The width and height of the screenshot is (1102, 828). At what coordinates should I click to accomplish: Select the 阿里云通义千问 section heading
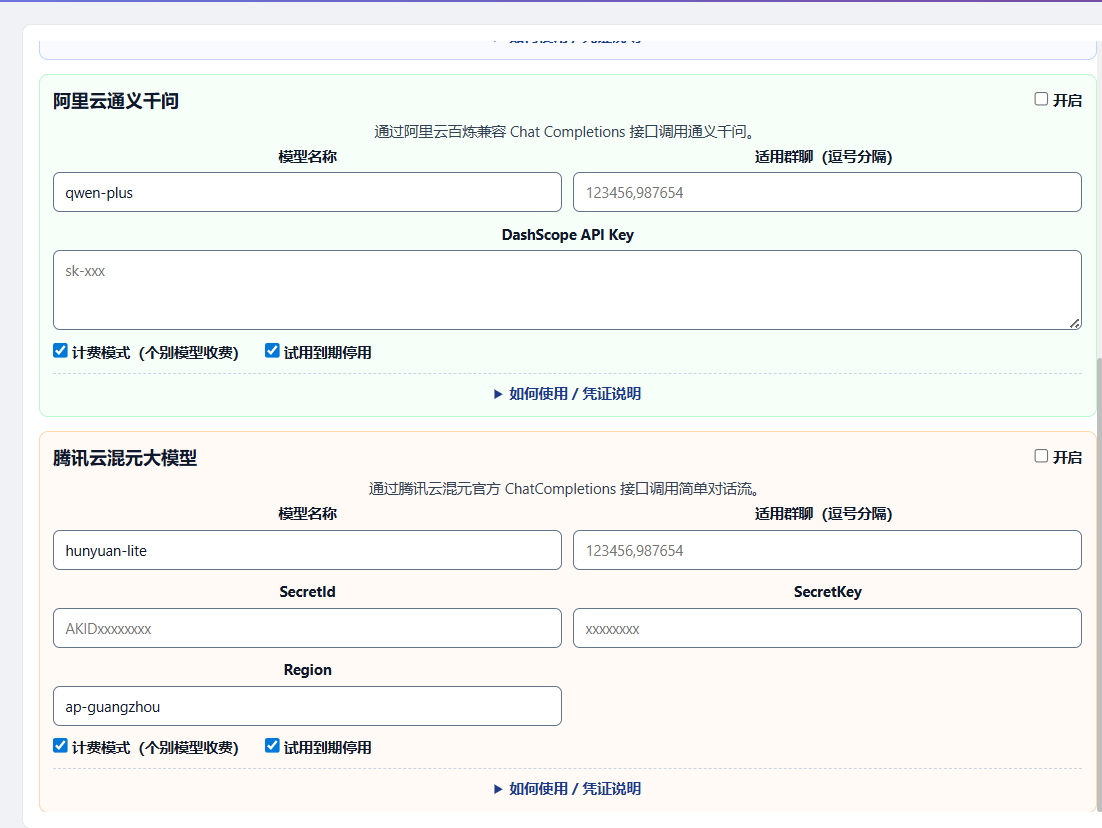[x=116, y=101]
